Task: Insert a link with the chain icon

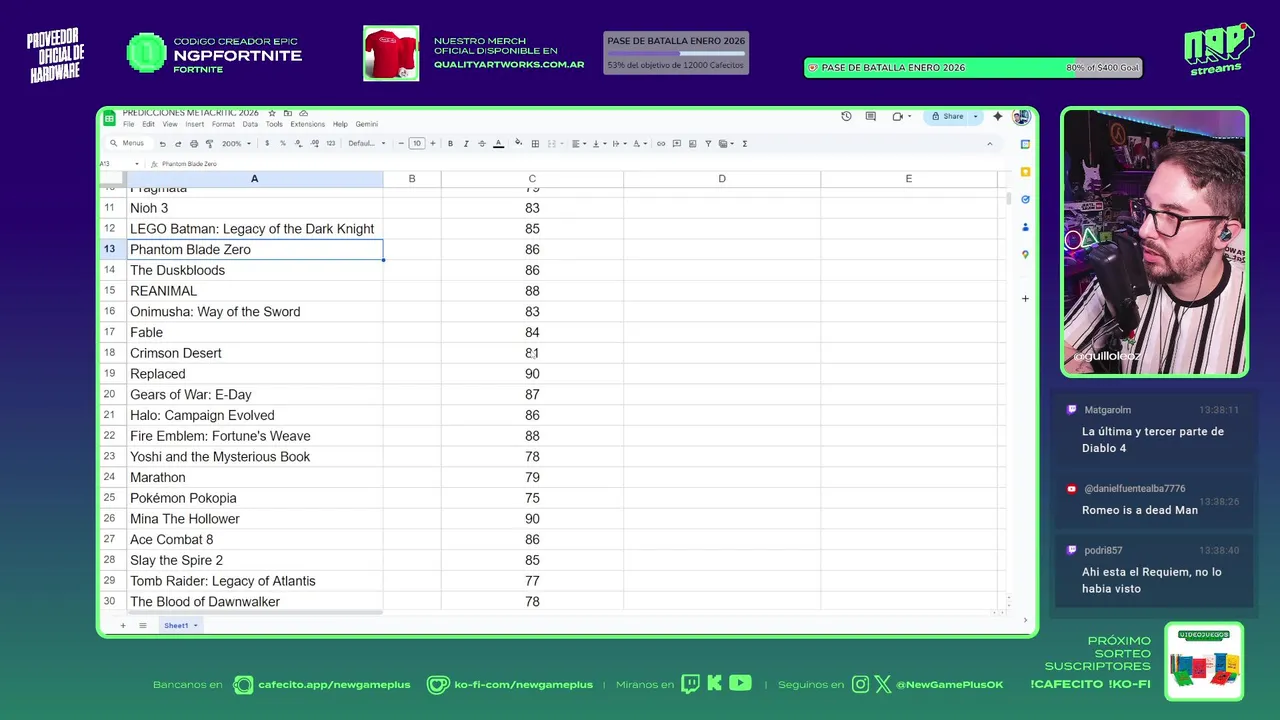Action: pyautogui.click(x=661, y=143)
